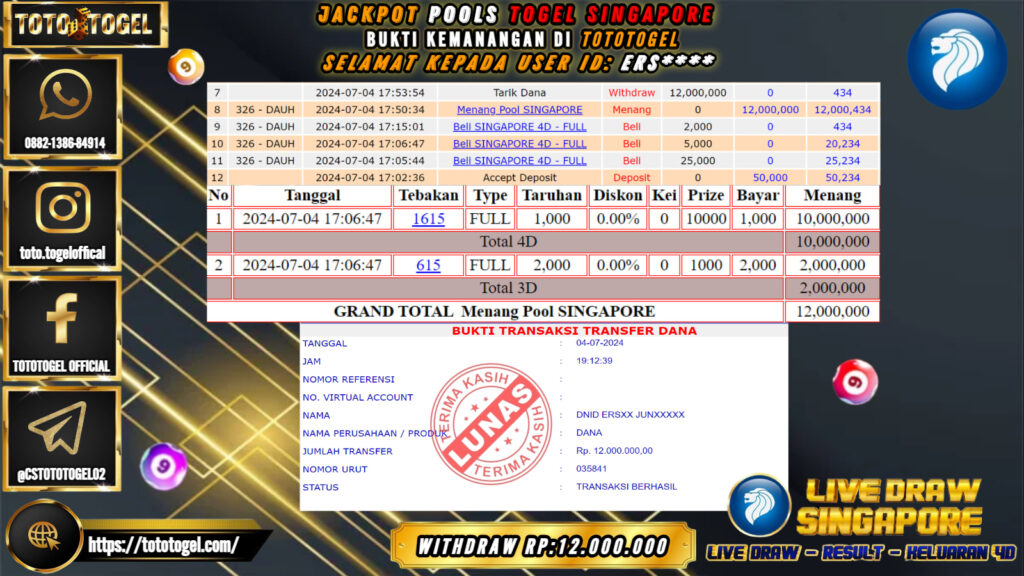Click the TotoTogel logo
The image size is (1024, 576).
tap(84, 24)
